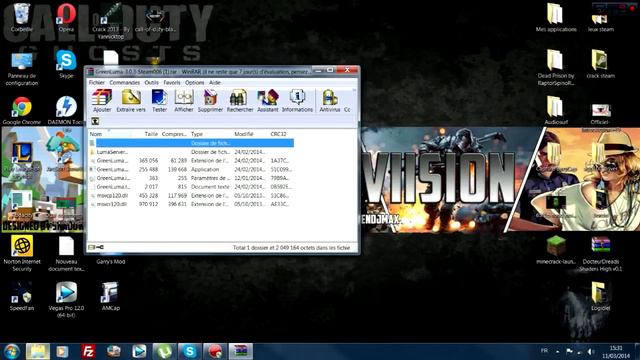The height and width of the screenshot is (360, 640).
Task: Select the GreenLuma file sized 365 056
Action: coord(191,160)
